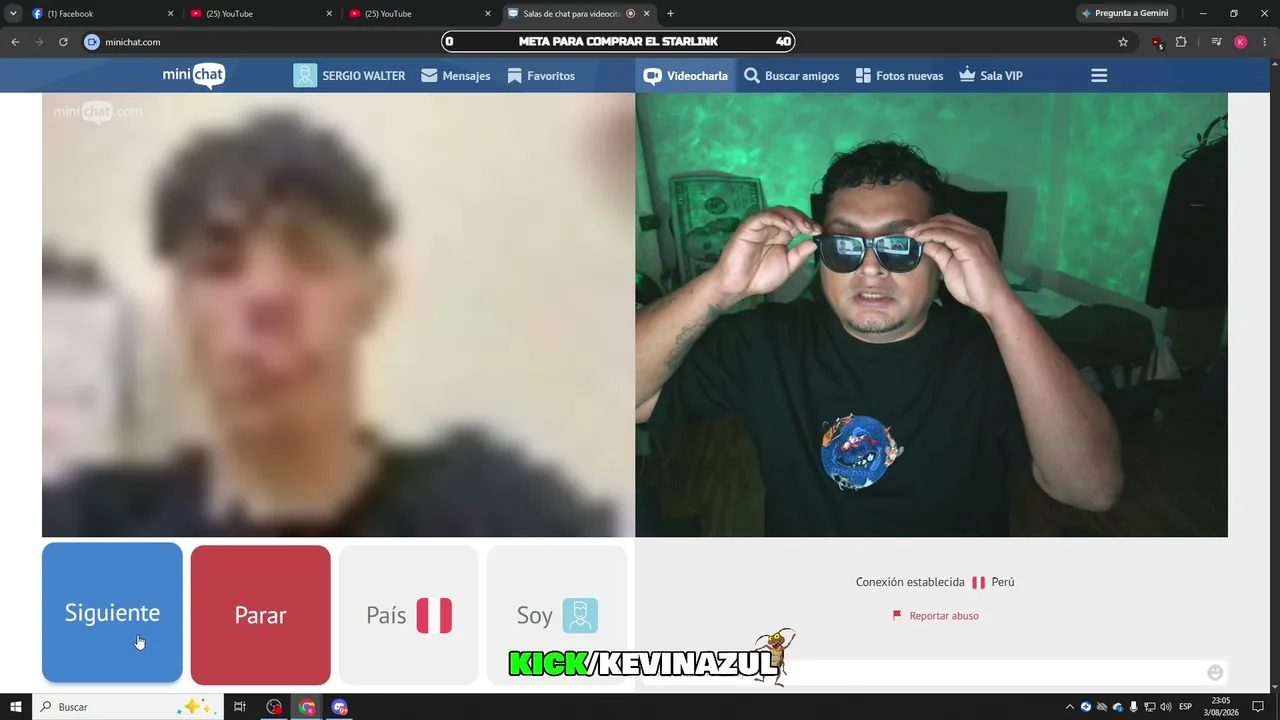Screen dimensions: 1280x720
Task: Open the Chrome three-dot menu
Action: tap(1264, 42)
